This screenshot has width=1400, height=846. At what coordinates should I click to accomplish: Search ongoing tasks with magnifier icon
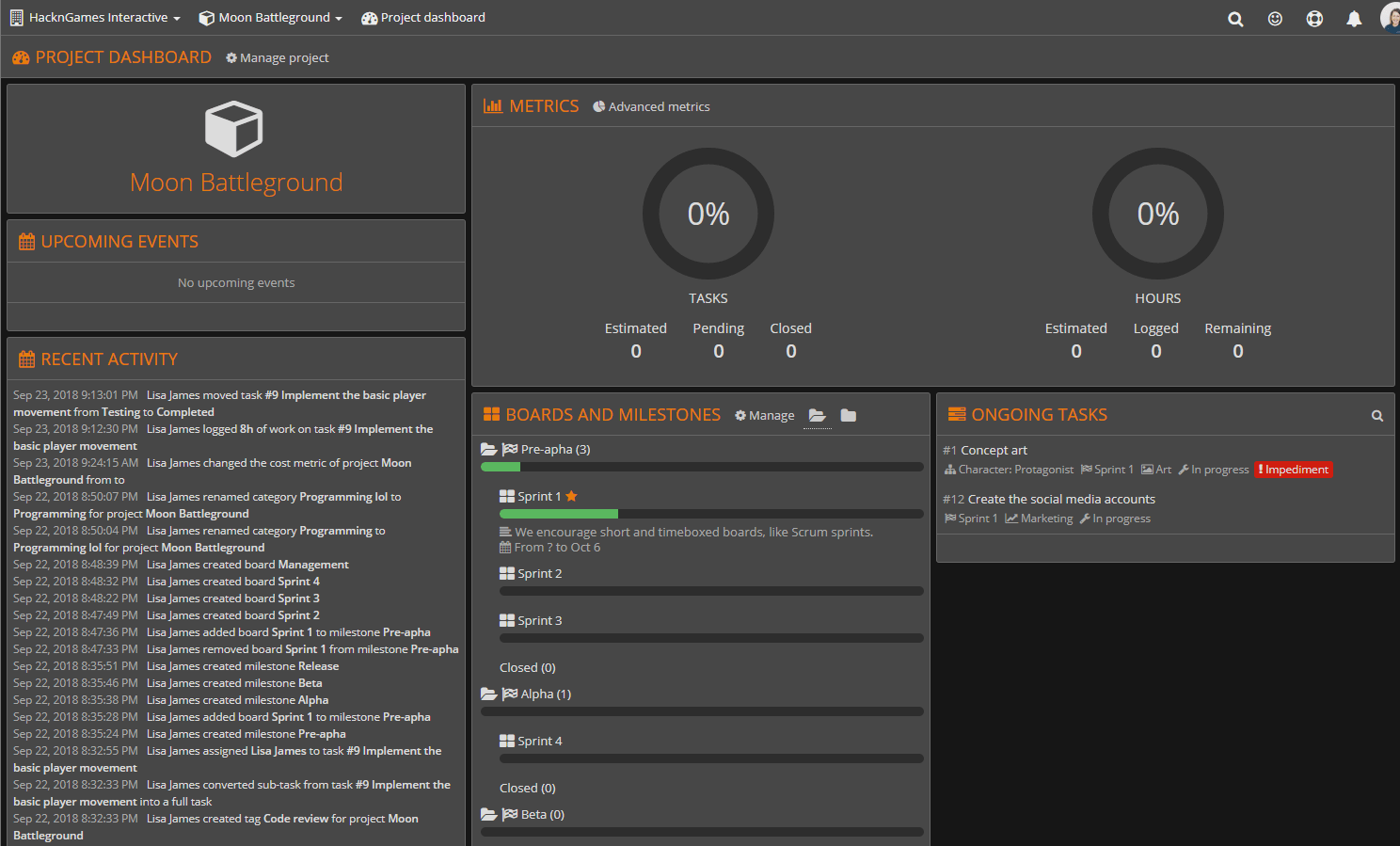point(1376,416)
